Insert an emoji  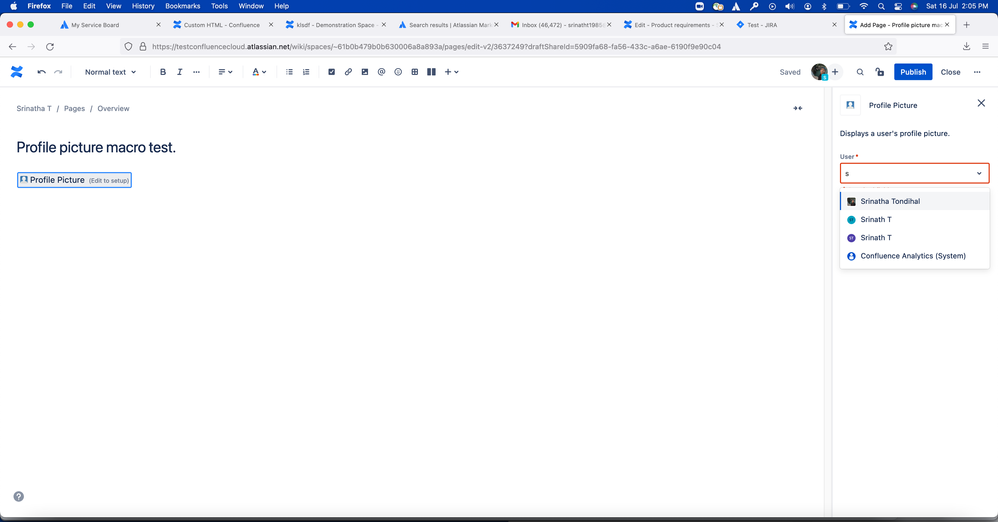coord(398,72)
